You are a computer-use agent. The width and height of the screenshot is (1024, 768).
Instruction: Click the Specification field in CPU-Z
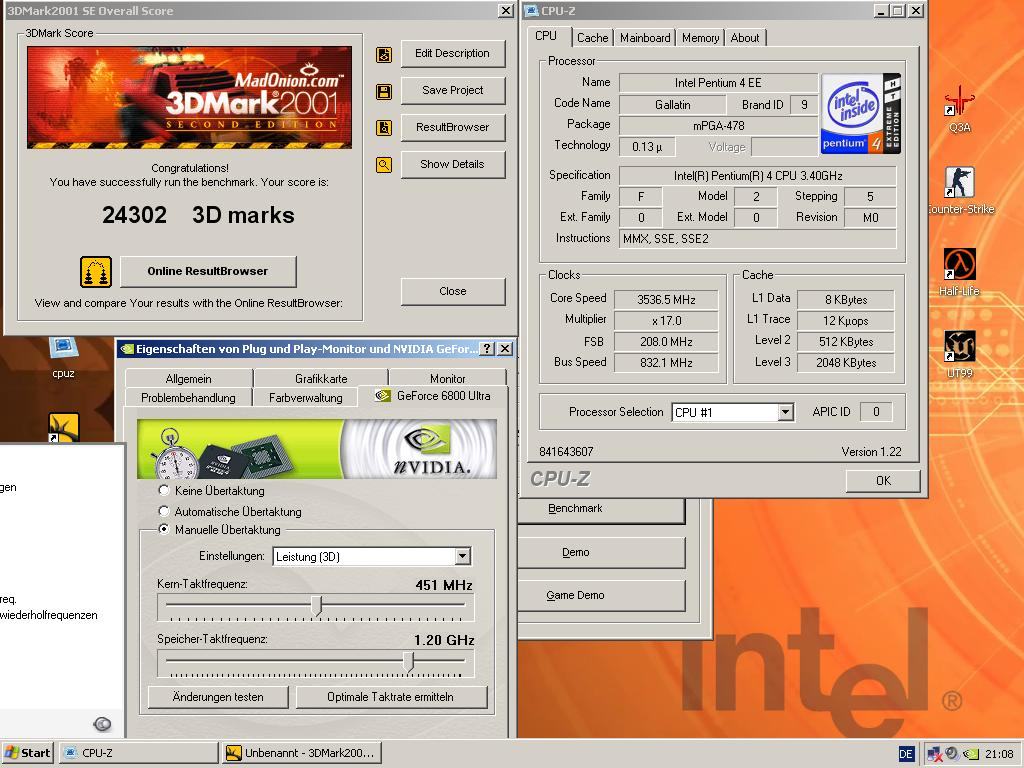(x=758, y=176)
